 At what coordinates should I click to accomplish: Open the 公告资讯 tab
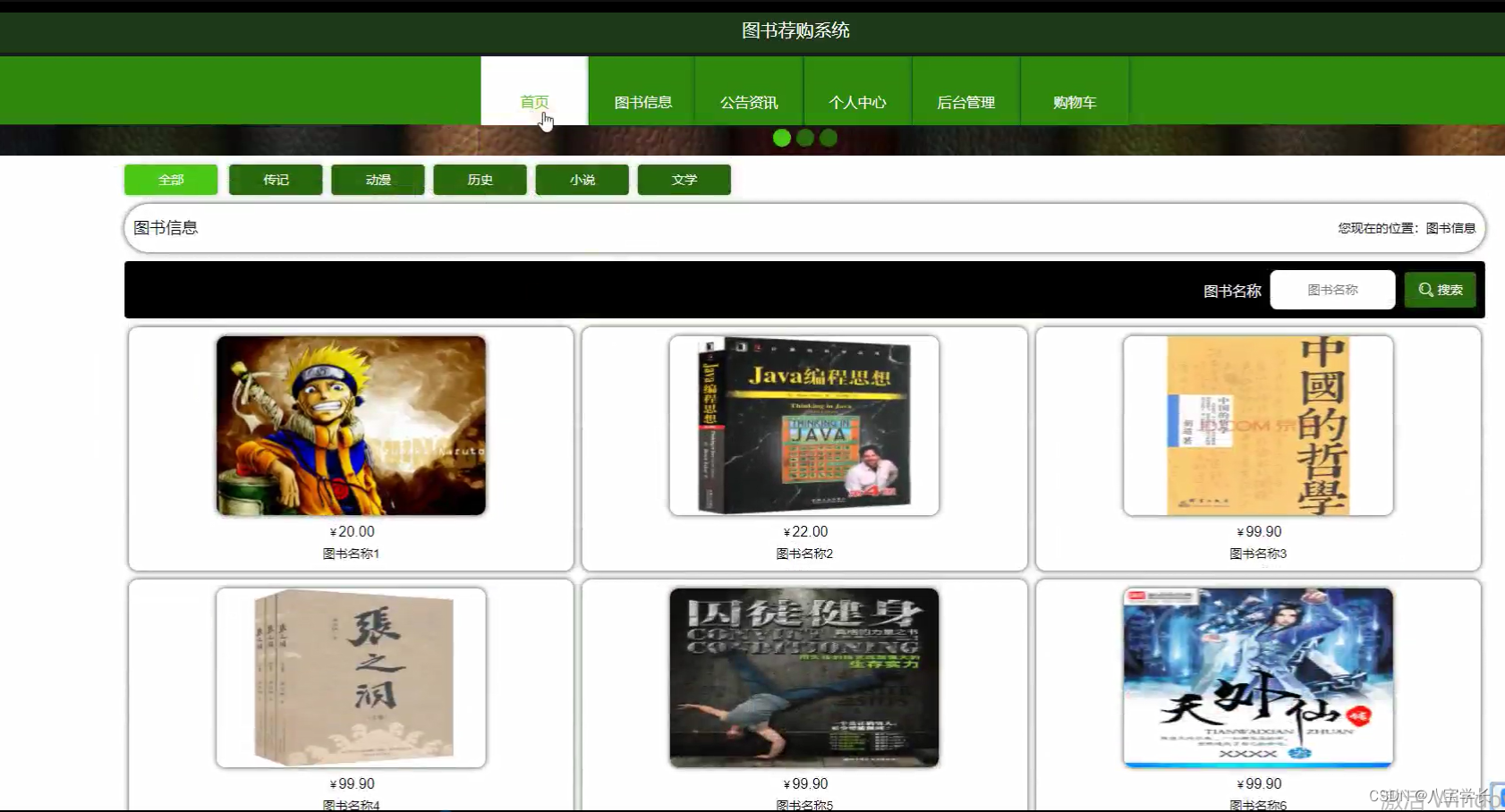tap(750, 102)
